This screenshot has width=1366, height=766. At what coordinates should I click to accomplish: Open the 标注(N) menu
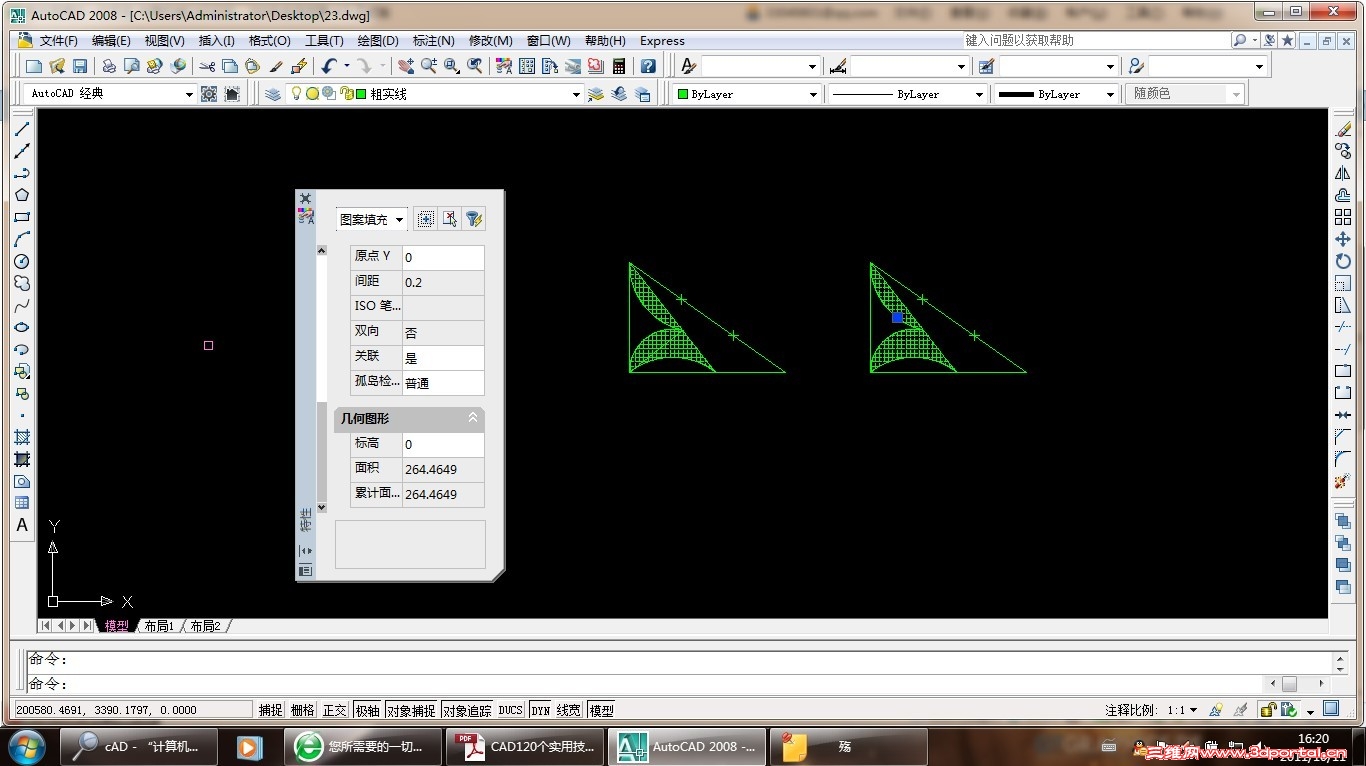pyautogui.click(x=434, y=41)
